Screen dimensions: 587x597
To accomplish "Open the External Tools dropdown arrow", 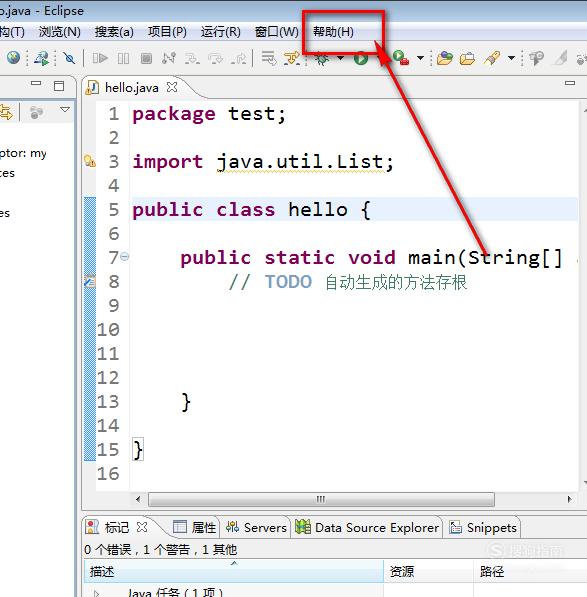I will (420, 58).
